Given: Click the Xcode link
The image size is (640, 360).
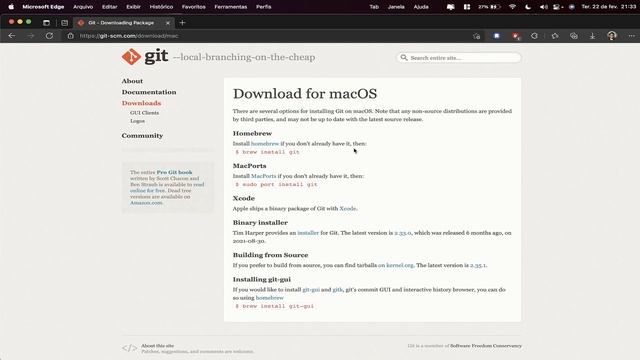Looking at the screenshot, I should click(348, 208).
